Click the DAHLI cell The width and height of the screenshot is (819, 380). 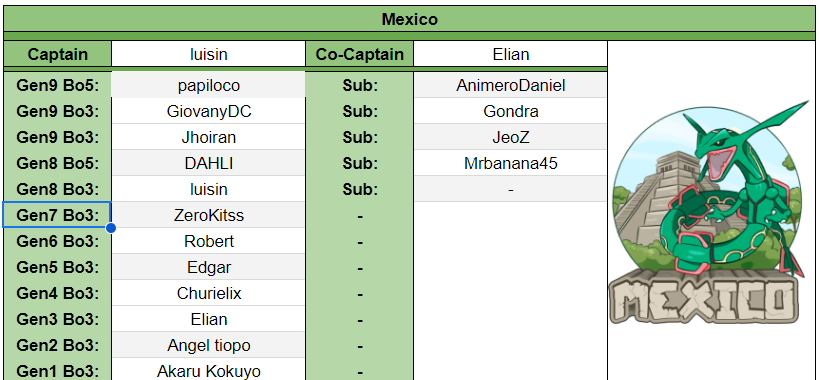[x=208, y=163]
